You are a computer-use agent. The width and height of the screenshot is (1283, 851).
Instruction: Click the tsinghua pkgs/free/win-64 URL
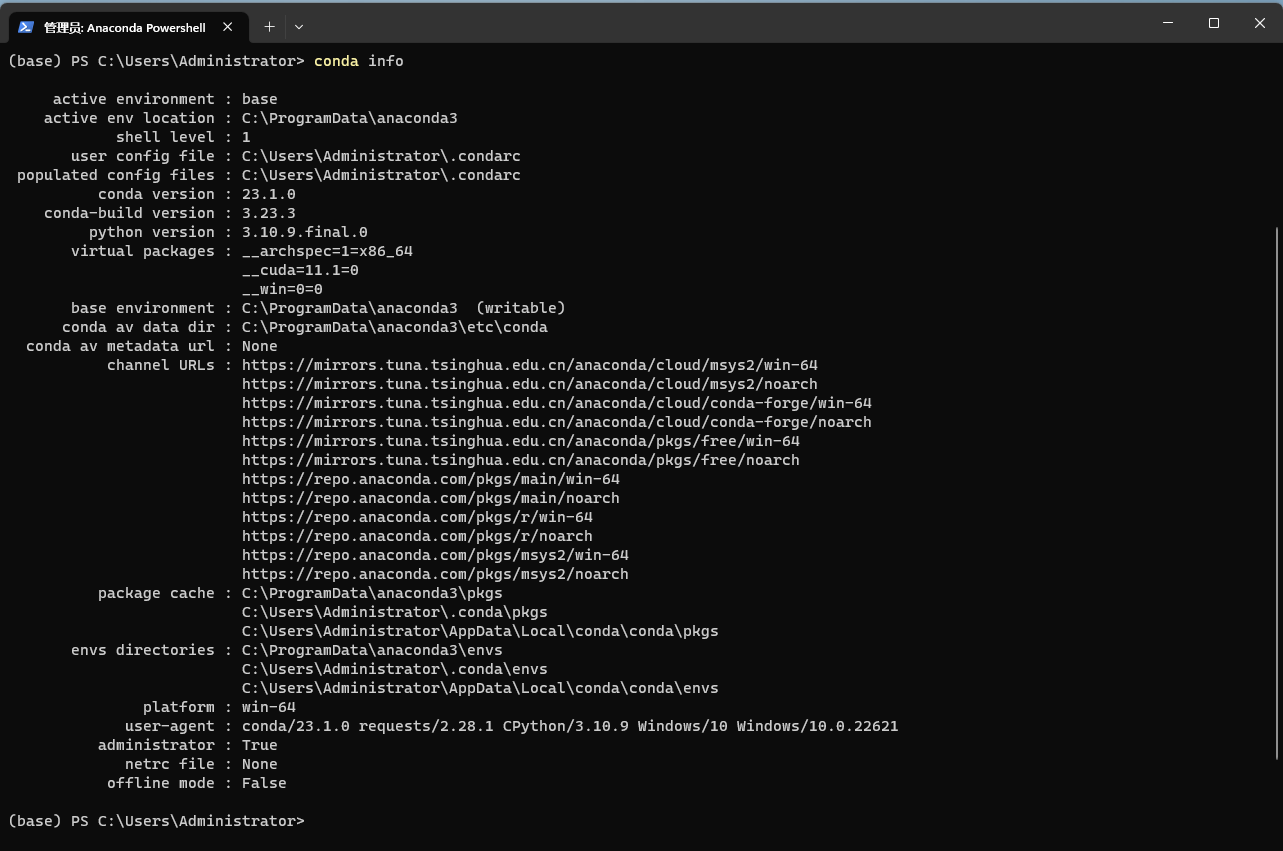point(521,441)
